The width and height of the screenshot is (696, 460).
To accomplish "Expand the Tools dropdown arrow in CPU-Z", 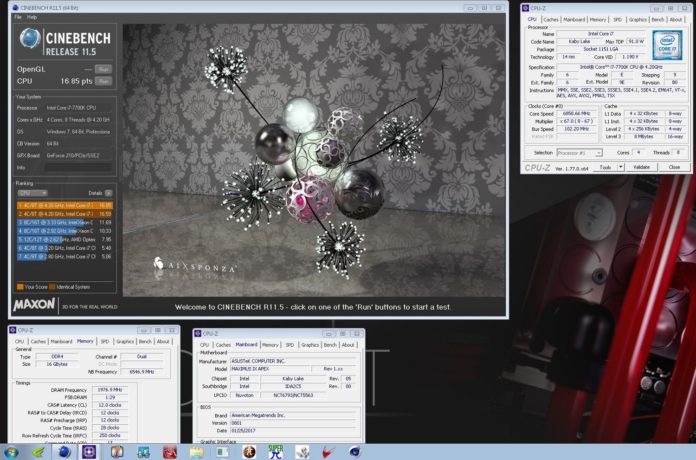I will pyautogui.click(x=621, y=167).
